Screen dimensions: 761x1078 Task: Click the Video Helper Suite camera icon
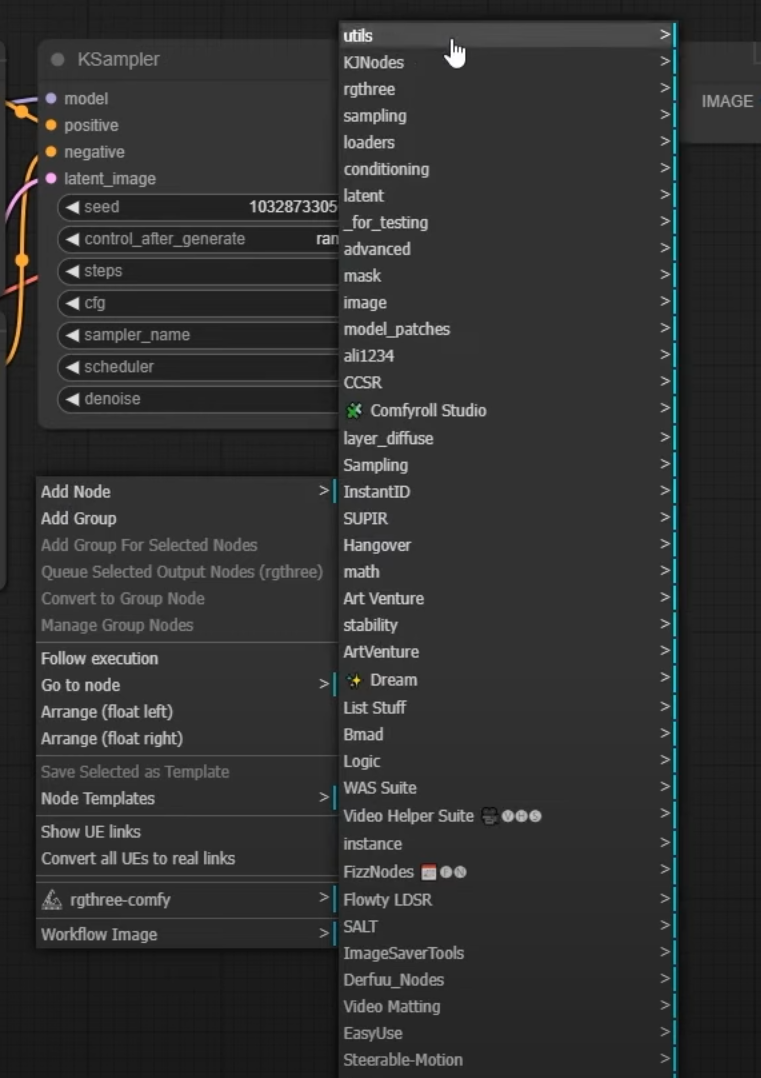tap(489, 816)
